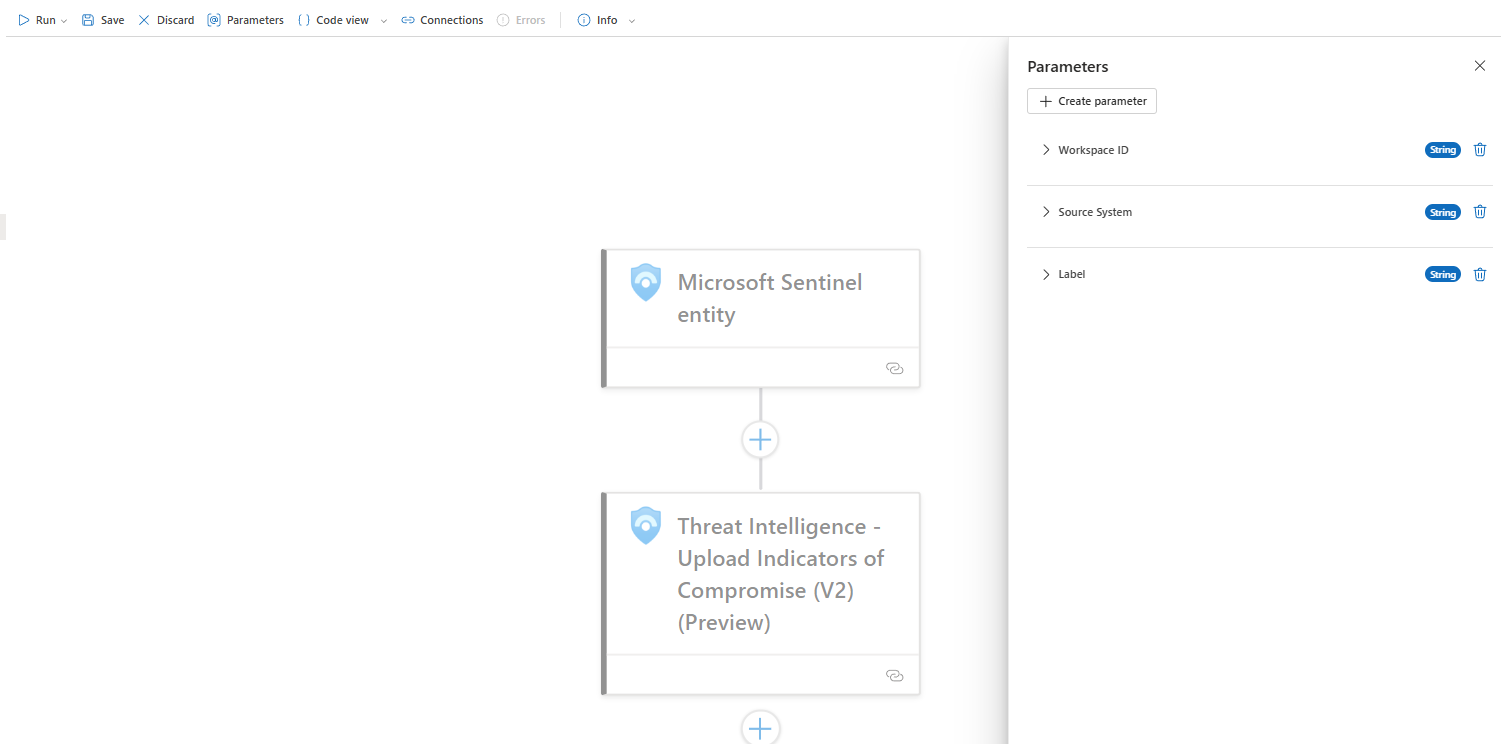Click connection link icon on Threat Intelligence card

click(895, 675)
